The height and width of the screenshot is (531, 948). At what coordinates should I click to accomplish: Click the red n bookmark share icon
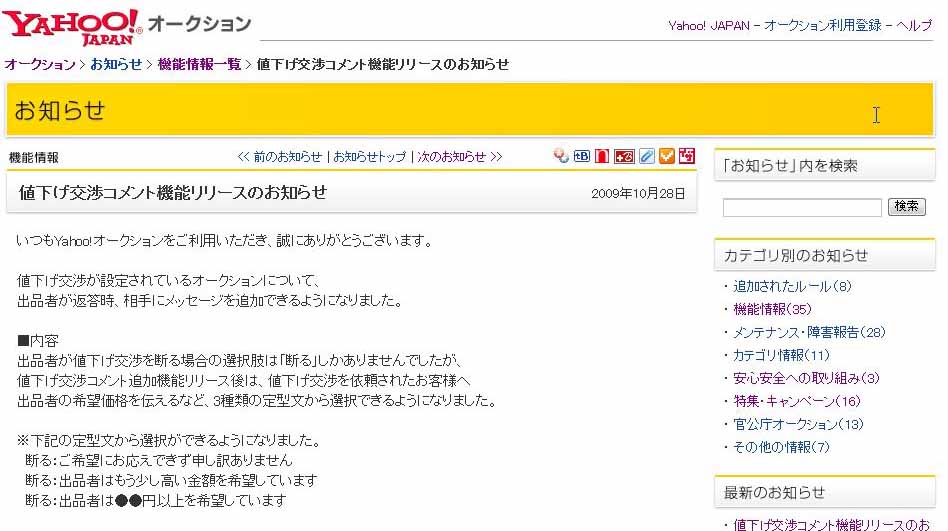pos(602,156)
